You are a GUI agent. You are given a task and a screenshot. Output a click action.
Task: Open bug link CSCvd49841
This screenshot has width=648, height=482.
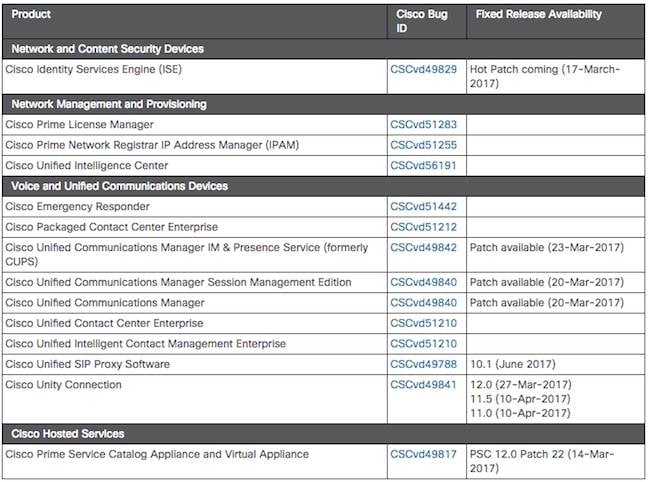(423, 385)
